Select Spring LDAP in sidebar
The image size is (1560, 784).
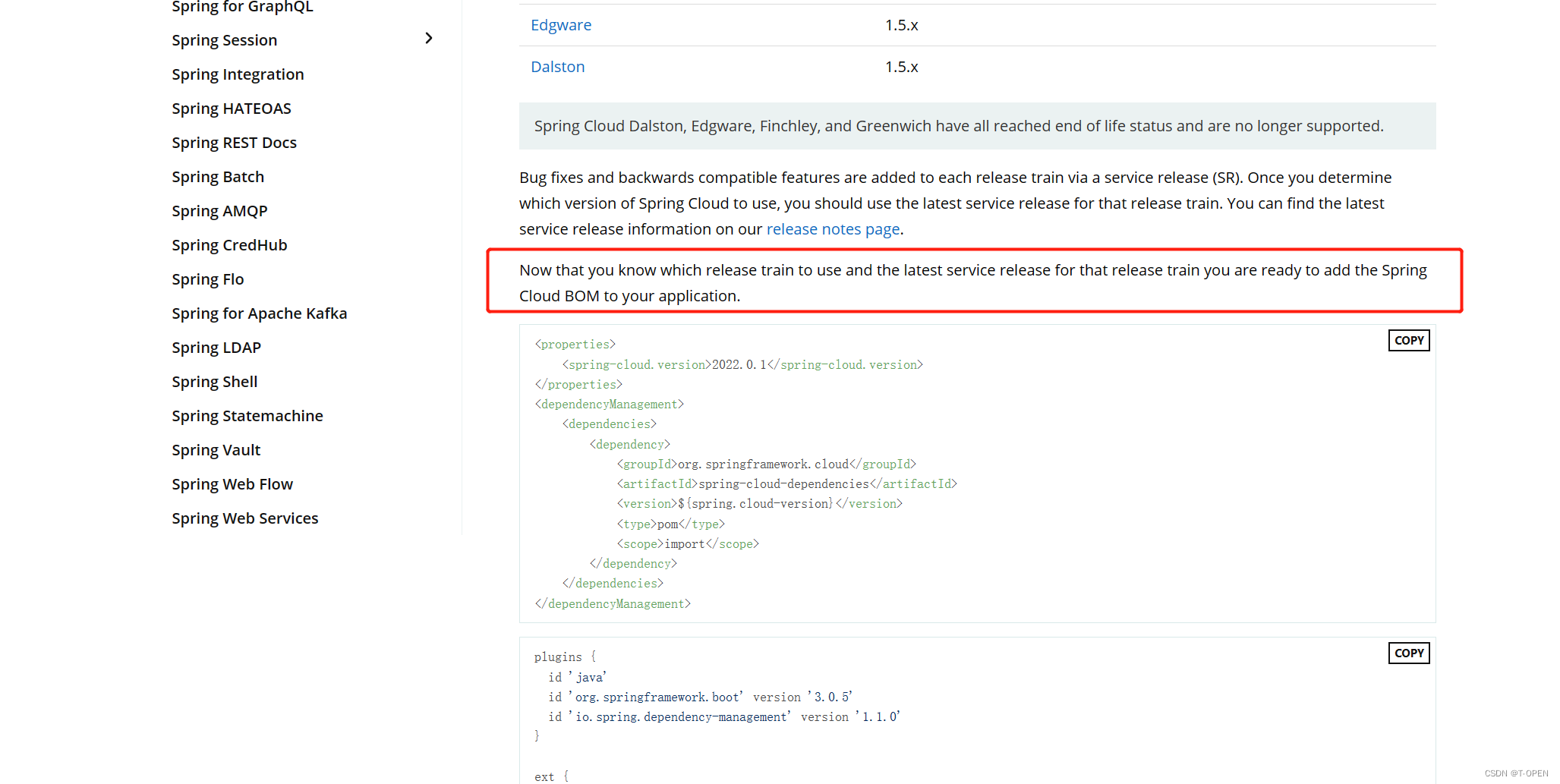pos(216,348)
